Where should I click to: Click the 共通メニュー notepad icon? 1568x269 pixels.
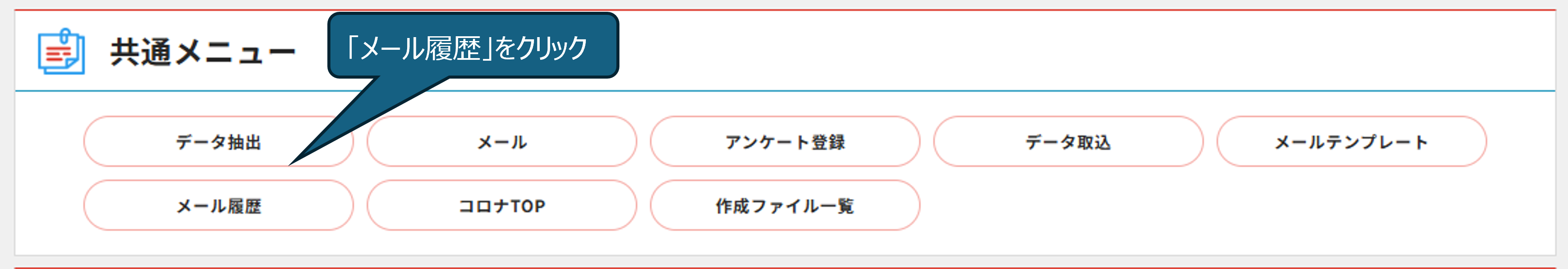pyautogui.click(x=61, y=52)
